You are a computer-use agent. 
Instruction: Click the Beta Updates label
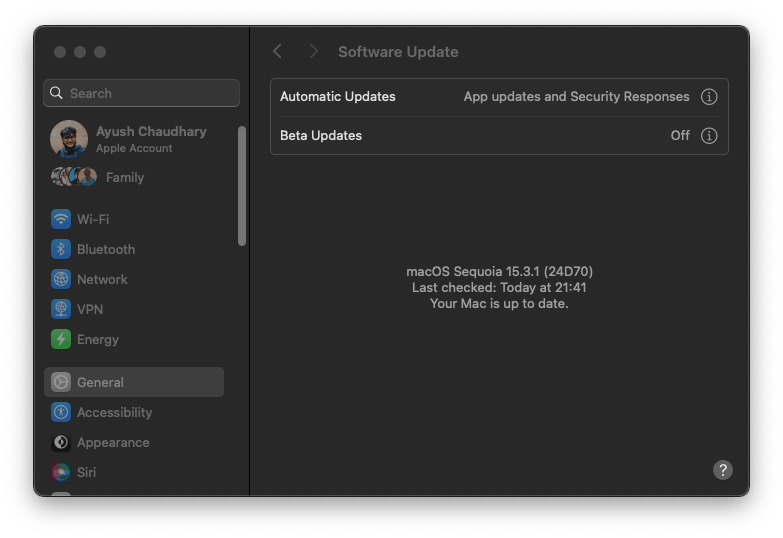[x=321, y=135]
